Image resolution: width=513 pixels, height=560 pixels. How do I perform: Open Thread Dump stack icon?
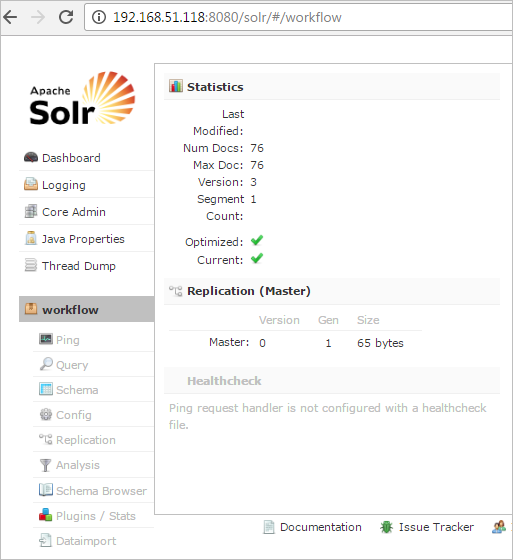coord(31,265)
